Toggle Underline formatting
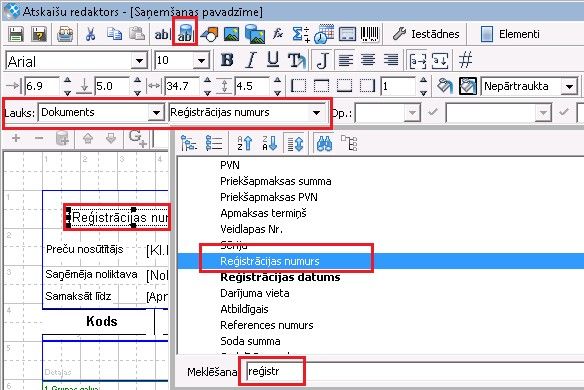 [273, 60]
